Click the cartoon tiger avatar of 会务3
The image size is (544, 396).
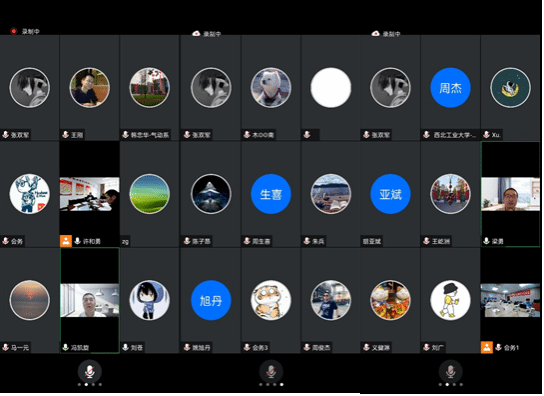[x=271, y=300]
